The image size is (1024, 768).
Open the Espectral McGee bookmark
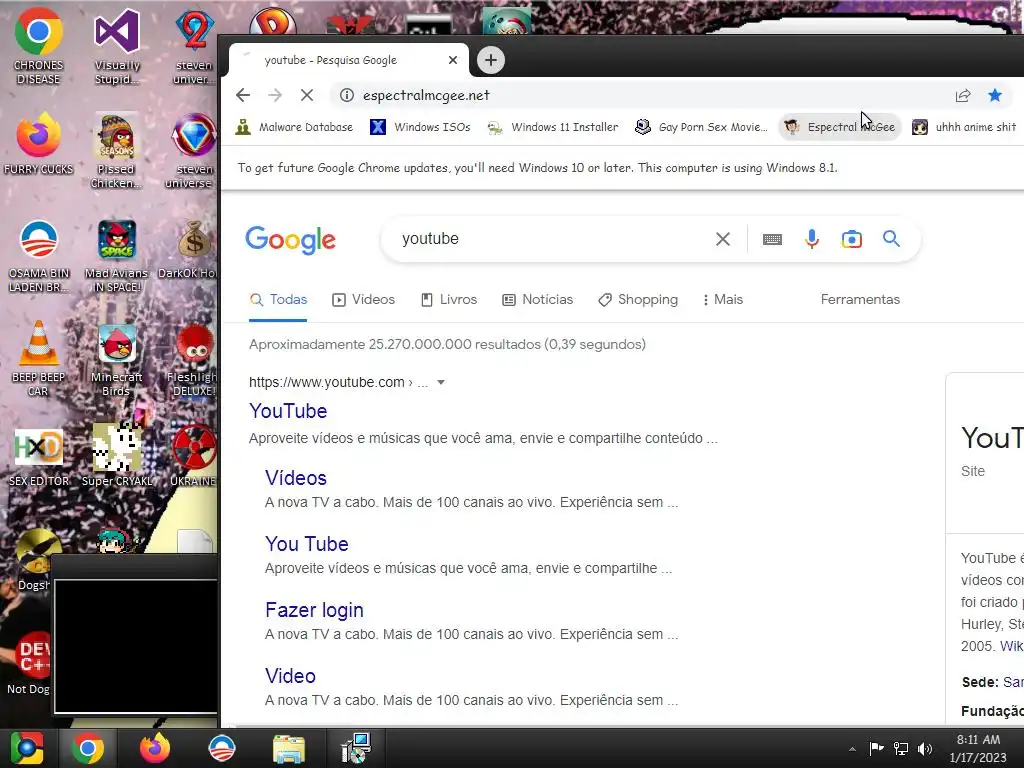(840, 127)
